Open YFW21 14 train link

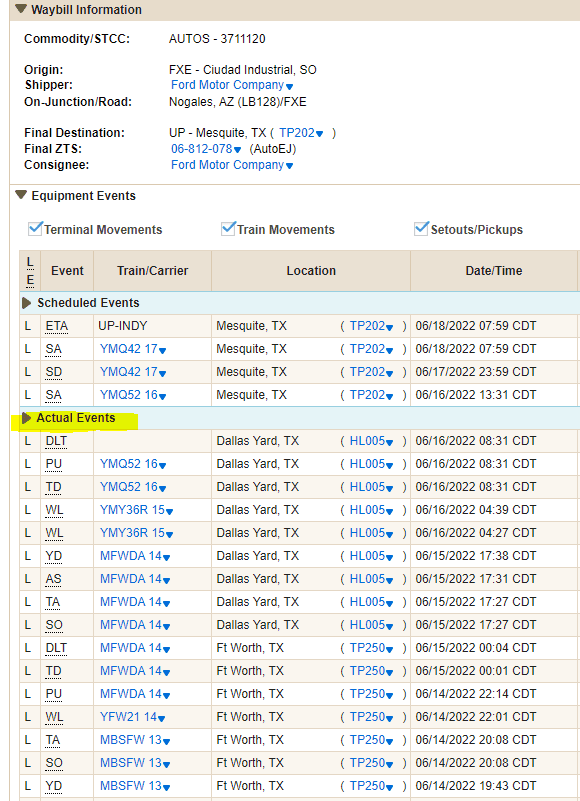(132, 717)
